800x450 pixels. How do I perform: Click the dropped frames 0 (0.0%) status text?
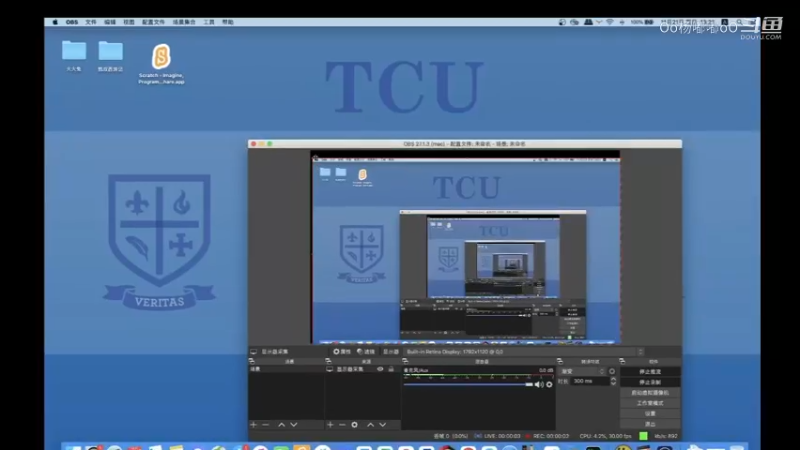coord(451,436)
